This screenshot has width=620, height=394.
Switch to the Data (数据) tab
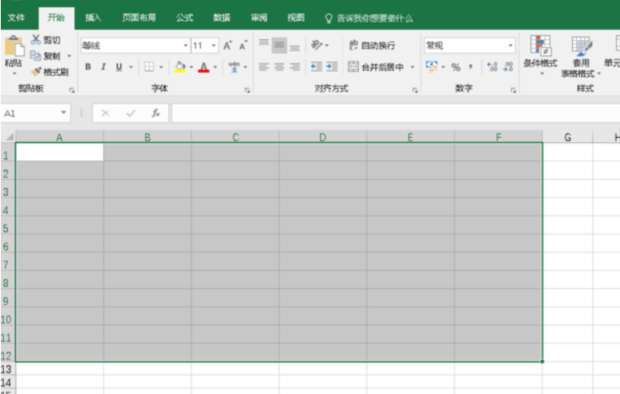(222, 18)
